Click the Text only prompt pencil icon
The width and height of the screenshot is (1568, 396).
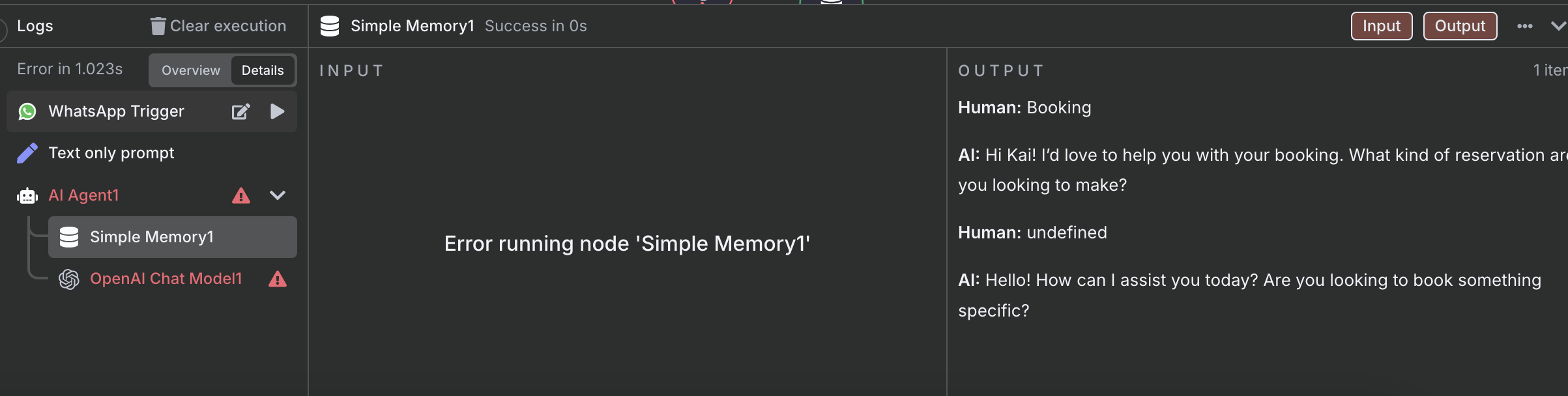point(27,153)
